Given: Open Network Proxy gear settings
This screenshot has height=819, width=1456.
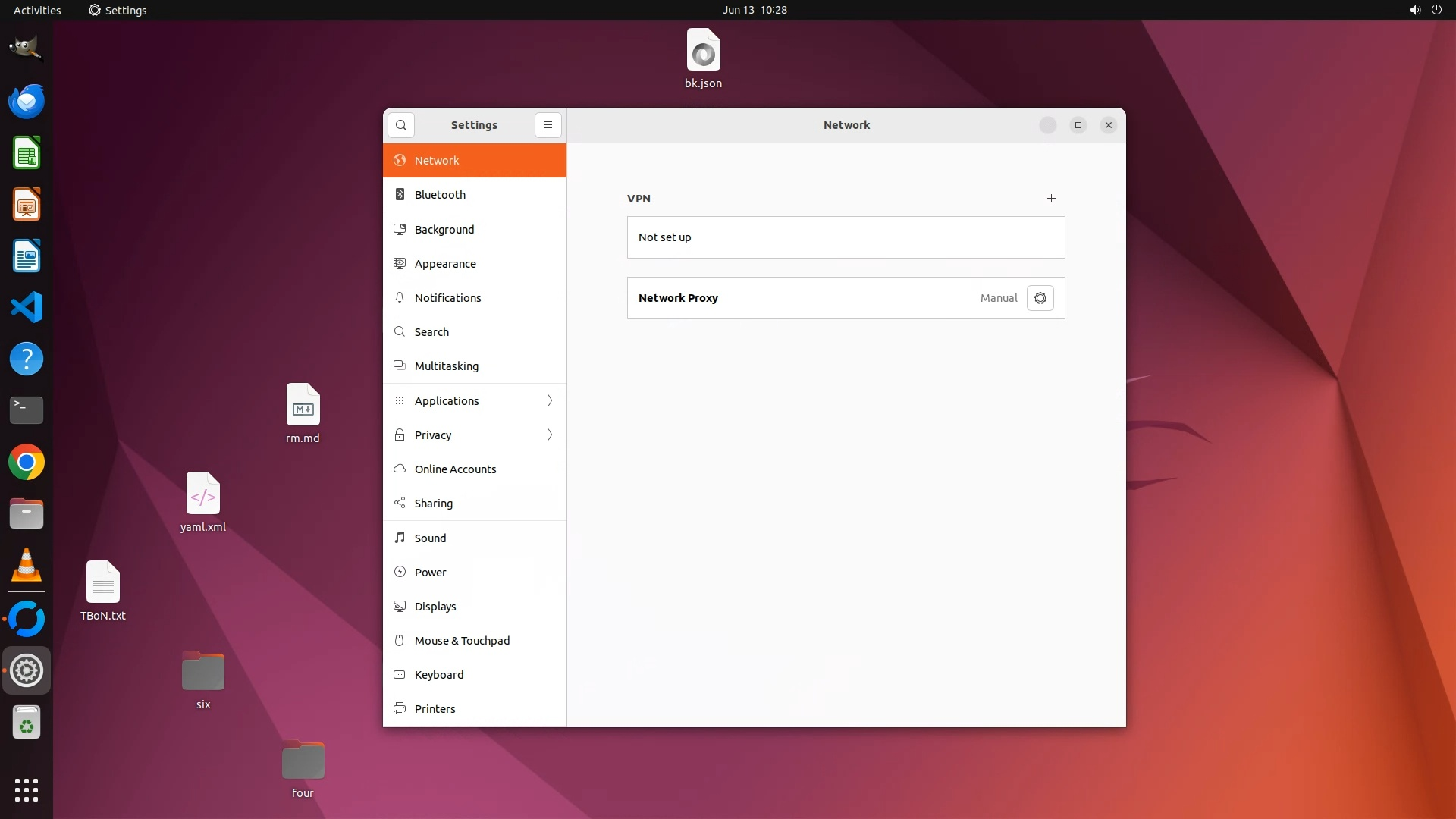Looking at the screenshot, I should tap(1040, 298).
